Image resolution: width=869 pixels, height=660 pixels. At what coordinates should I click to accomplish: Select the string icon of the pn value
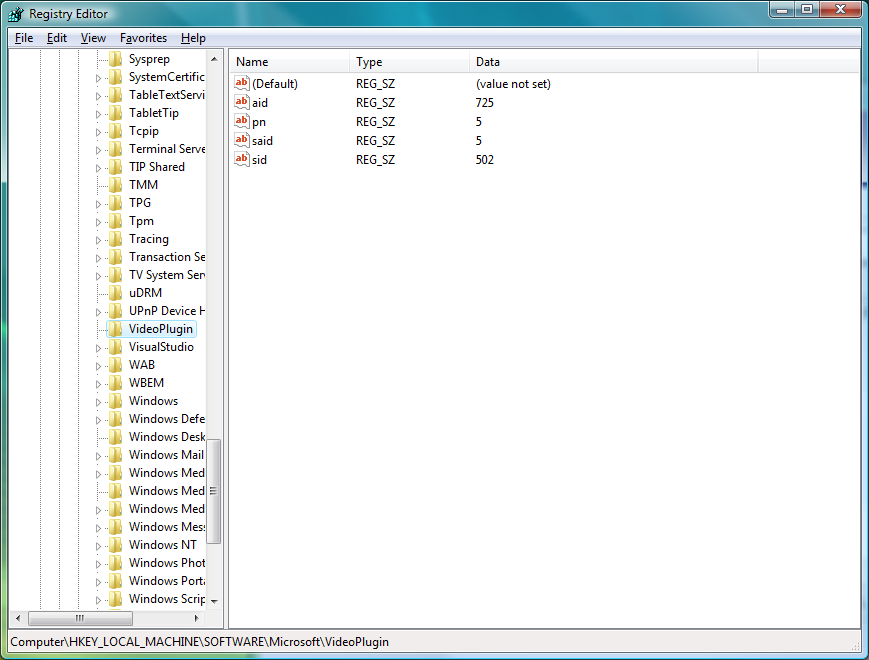point(242,121)
